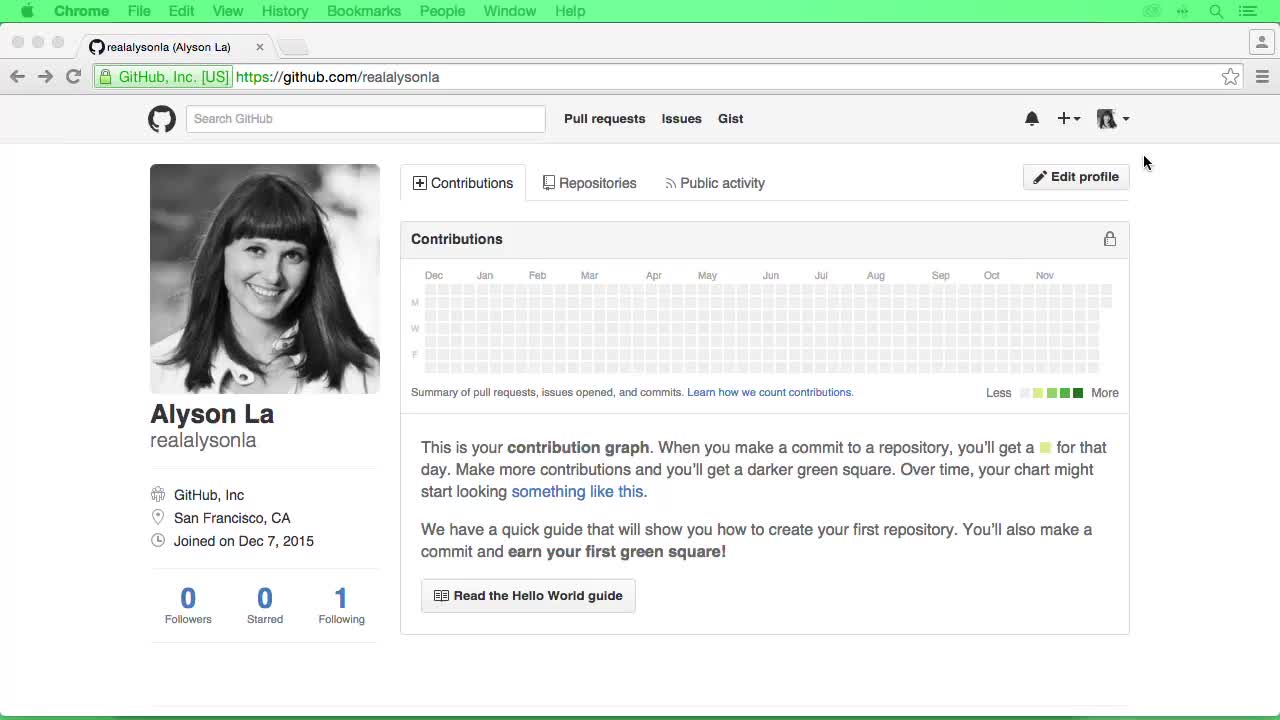Open a new tab button
The width and height of the screenshot is (1280, 720).
pyautogui.click(x=292, y=47)
